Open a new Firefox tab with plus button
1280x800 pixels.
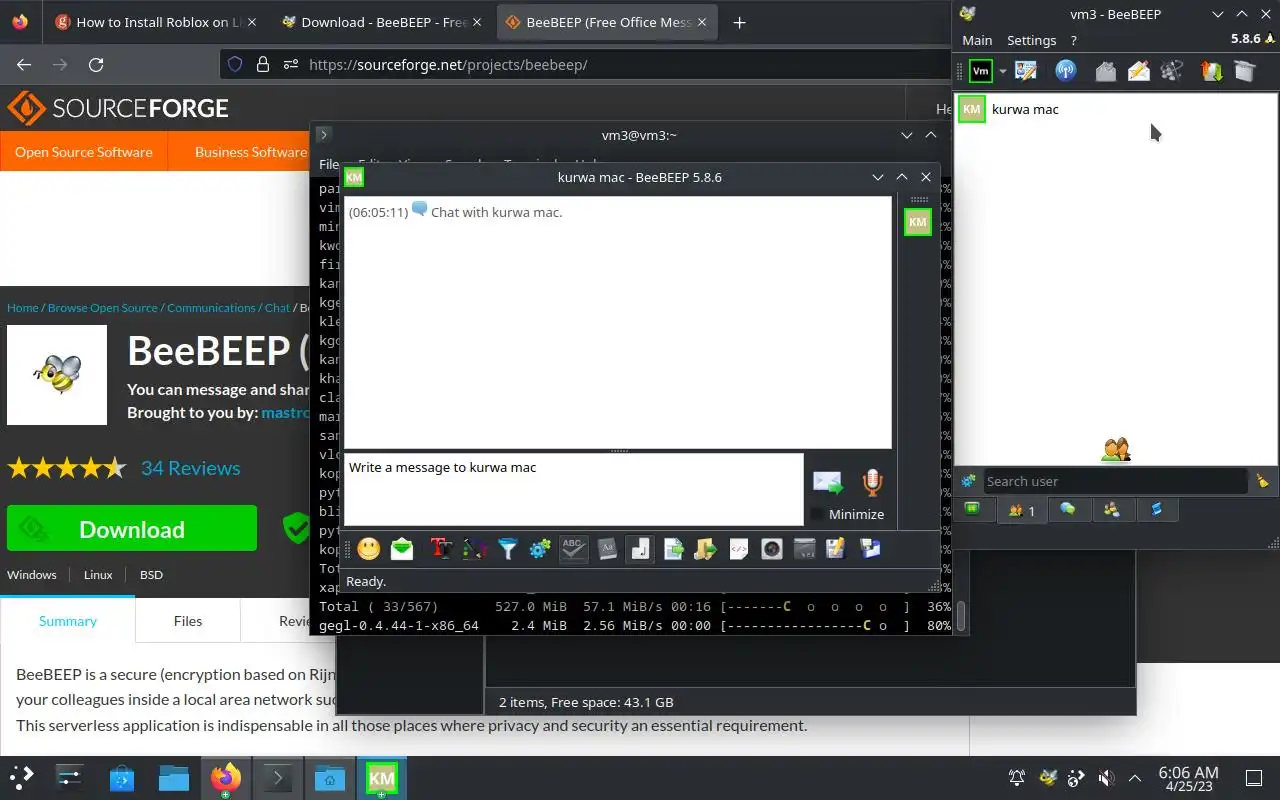coord(739,22)
